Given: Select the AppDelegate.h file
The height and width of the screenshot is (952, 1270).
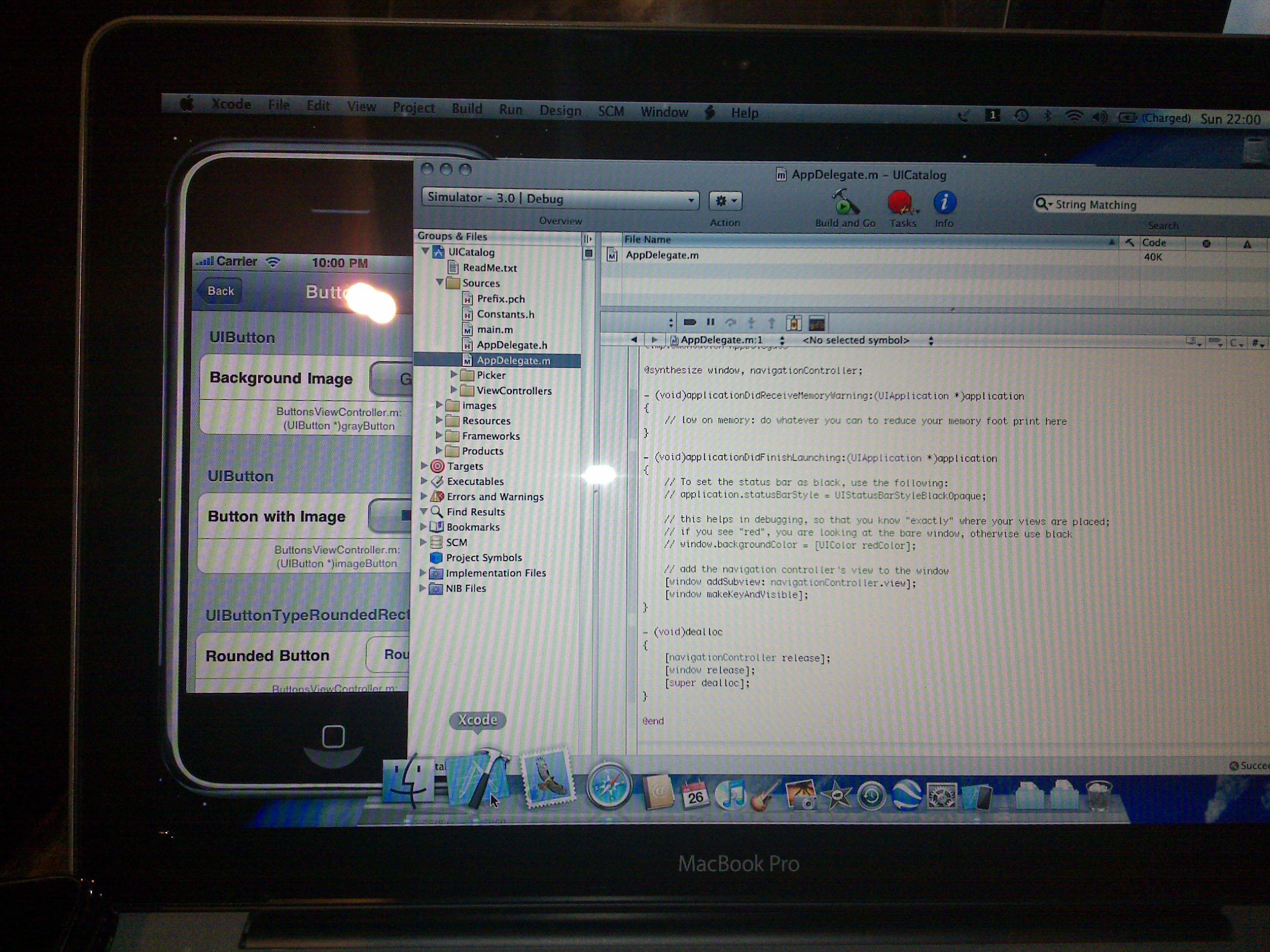Looking at the screenshot, I should click(512, 345).
